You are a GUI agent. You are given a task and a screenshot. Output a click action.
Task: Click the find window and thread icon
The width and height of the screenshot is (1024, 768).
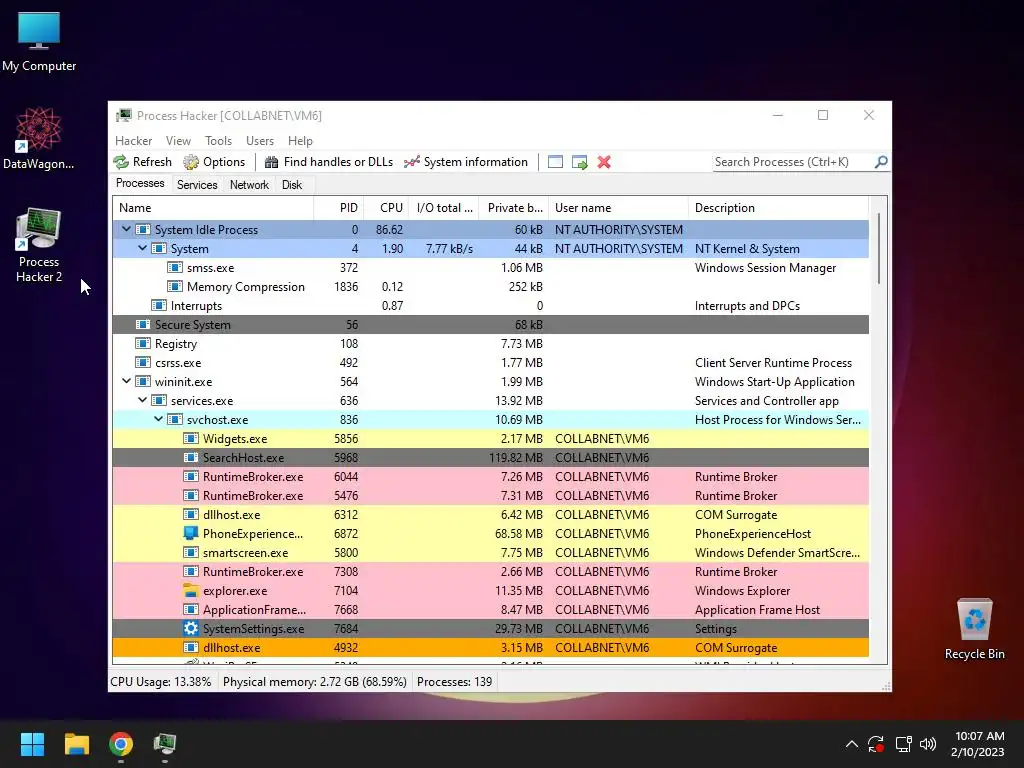click(579, 162)
